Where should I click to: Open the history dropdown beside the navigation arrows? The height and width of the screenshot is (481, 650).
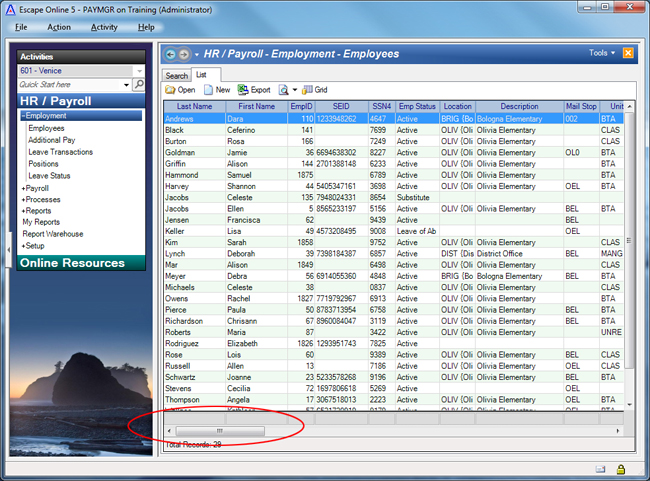tap(196, 54)
